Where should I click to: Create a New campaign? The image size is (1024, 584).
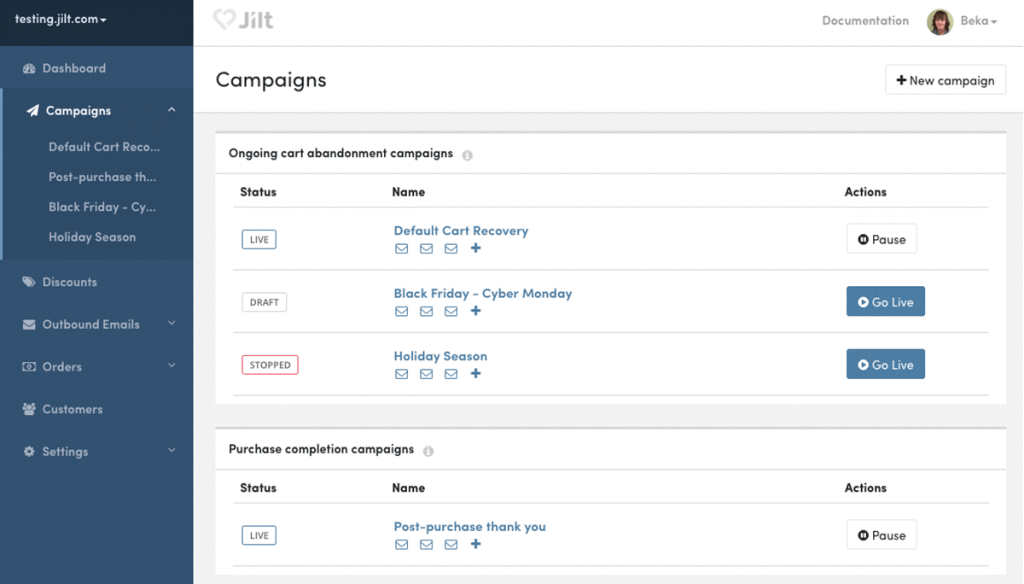(x=945, y=80)
